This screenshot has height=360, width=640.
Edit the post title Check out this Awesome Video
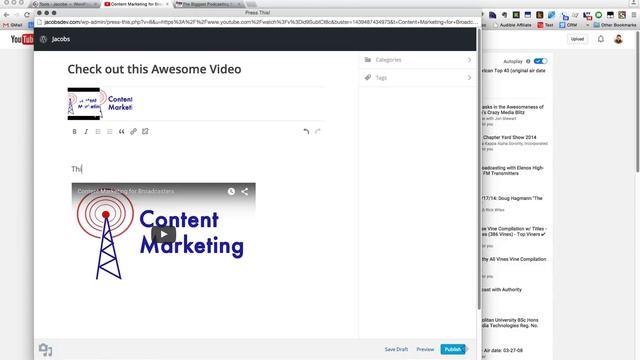(154, 69)
